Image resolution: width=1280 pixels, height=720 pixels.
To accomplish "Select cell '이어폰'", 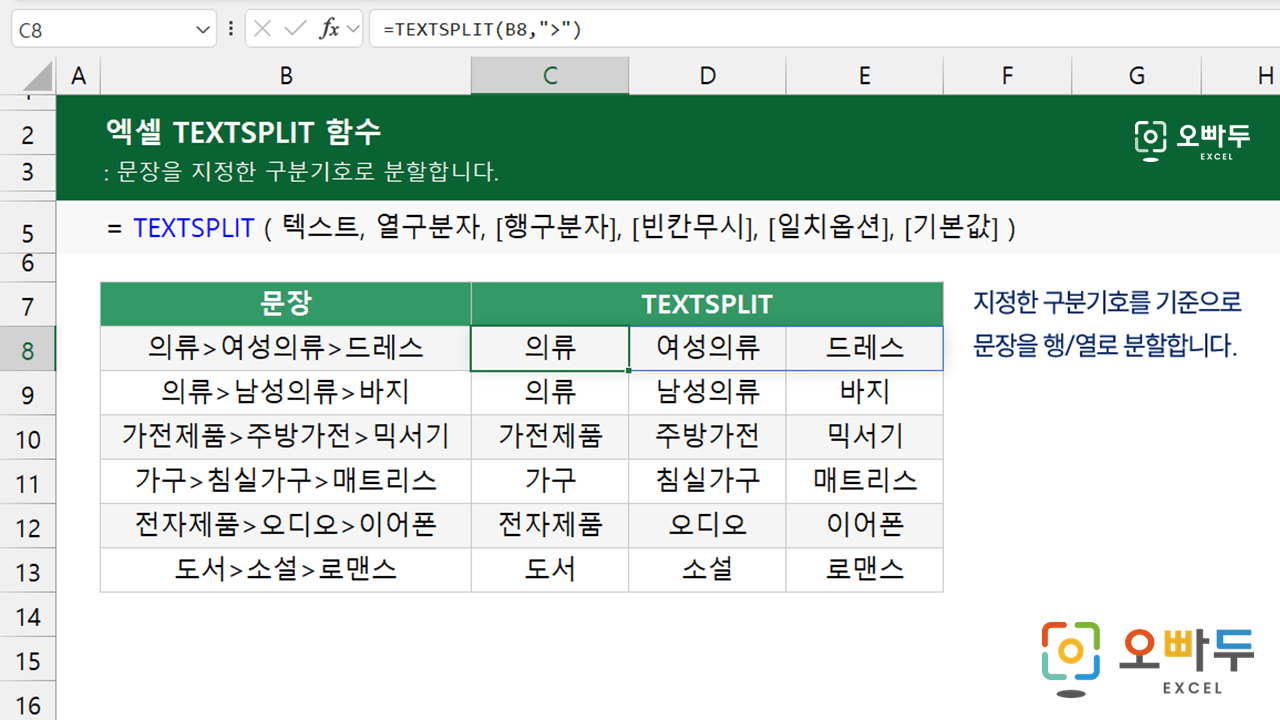I will (x=865, y=525).
